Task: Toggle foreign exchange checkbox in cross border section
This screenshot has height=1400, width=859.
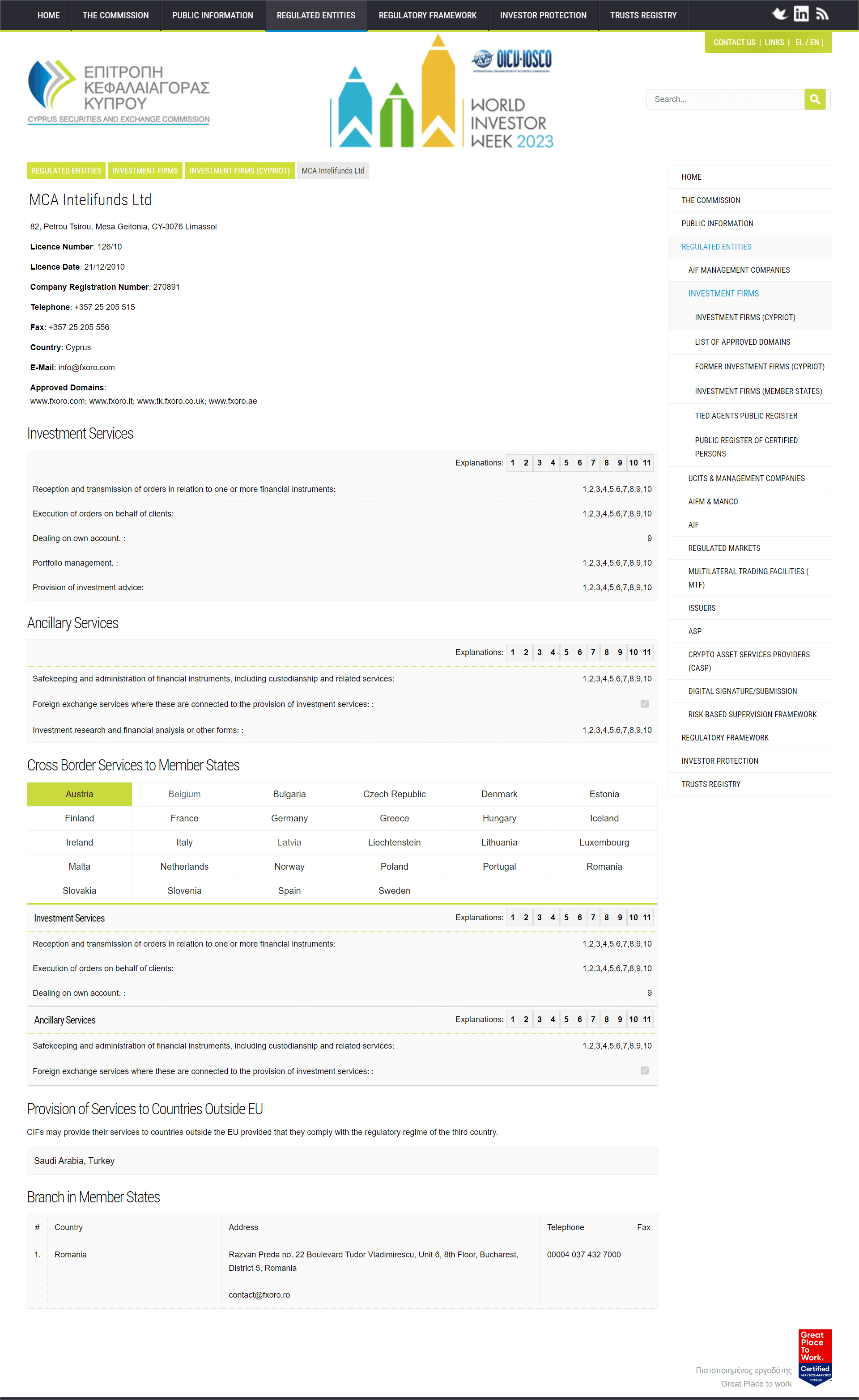Action: [644, 1070]
